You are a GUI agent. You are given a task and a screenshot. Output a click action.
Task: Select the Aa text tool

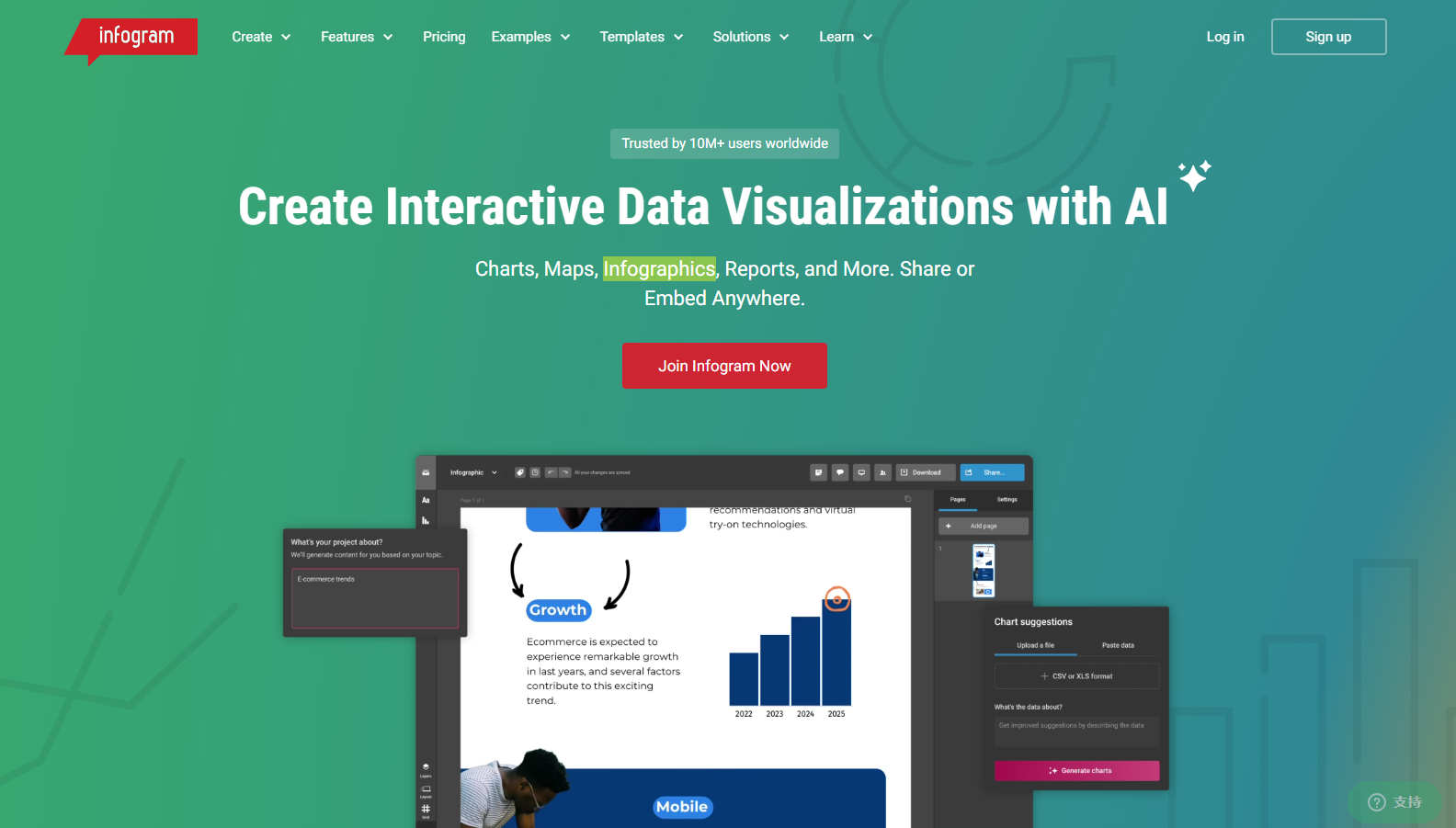coord(426,500)
